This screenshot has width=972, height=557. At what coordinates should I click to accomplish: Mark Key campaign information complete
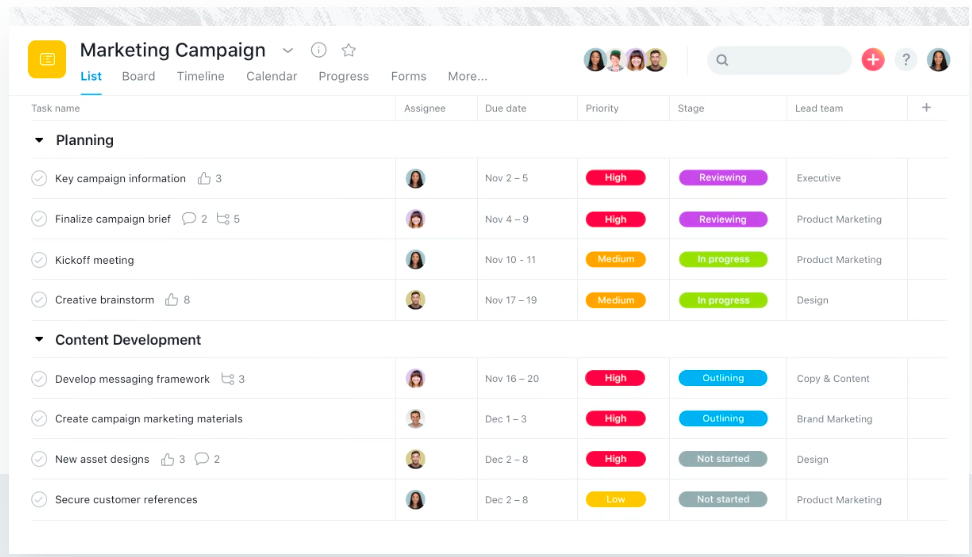(39, 178)
